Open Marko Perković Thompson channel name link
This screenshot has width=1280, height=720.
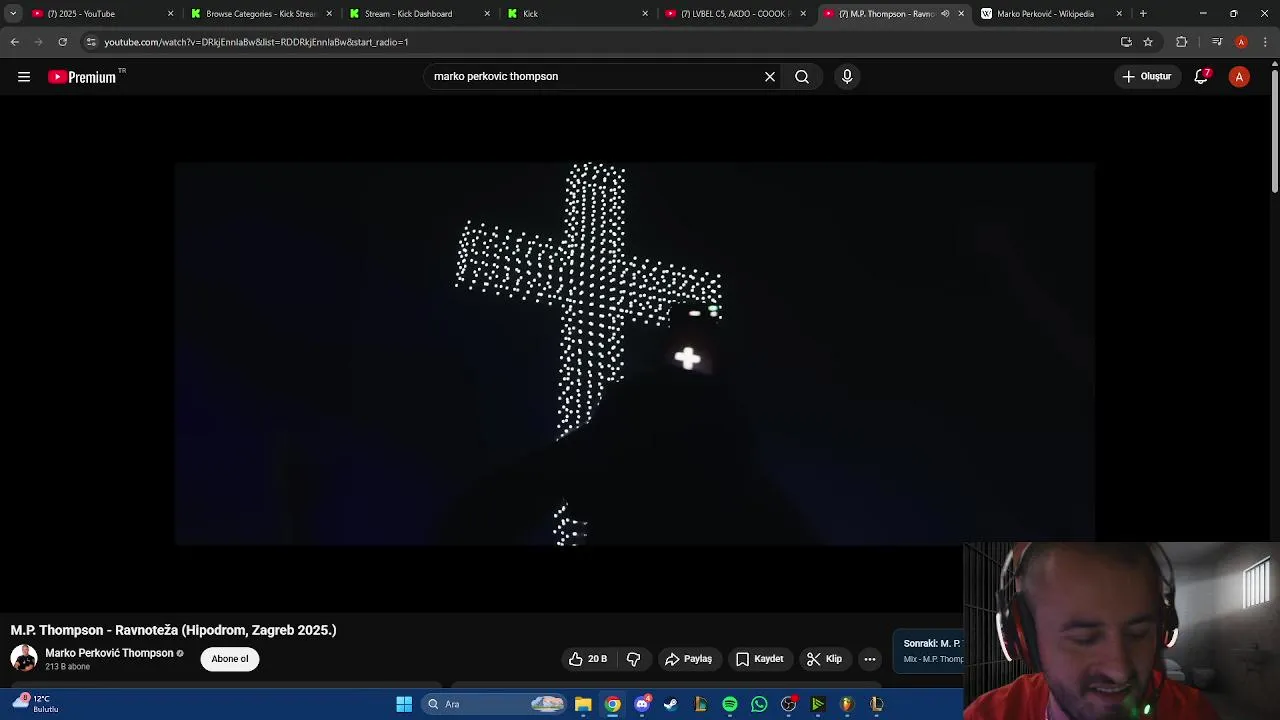109,653
